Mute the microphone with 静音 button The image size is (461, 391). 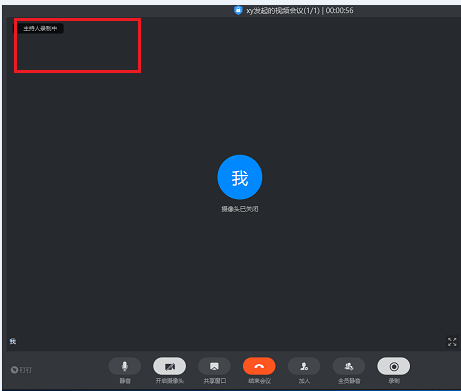tap(125, 366)
